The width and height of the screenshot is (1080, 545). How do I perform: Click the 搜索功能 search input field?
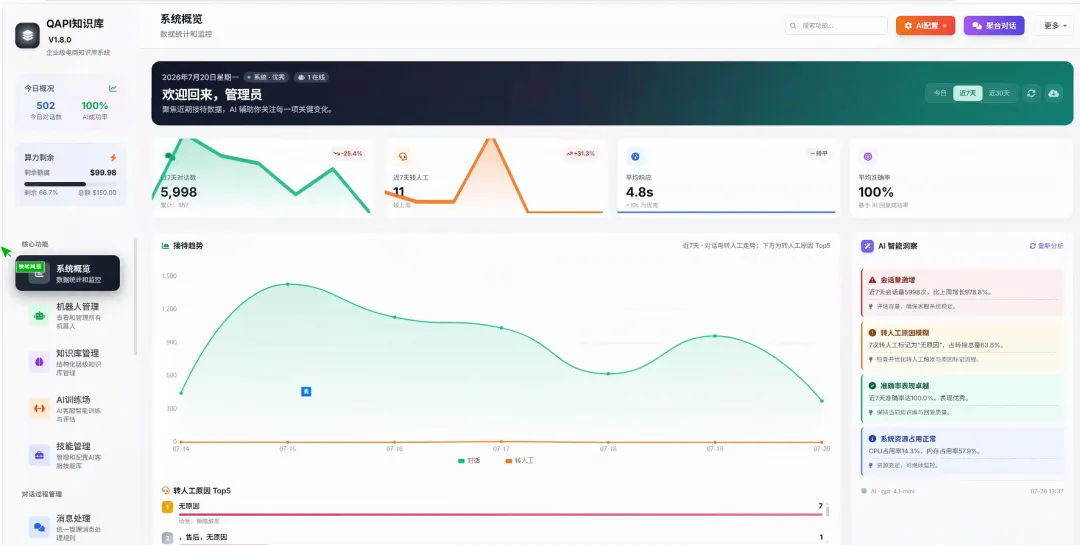click(x=836, y=25)
